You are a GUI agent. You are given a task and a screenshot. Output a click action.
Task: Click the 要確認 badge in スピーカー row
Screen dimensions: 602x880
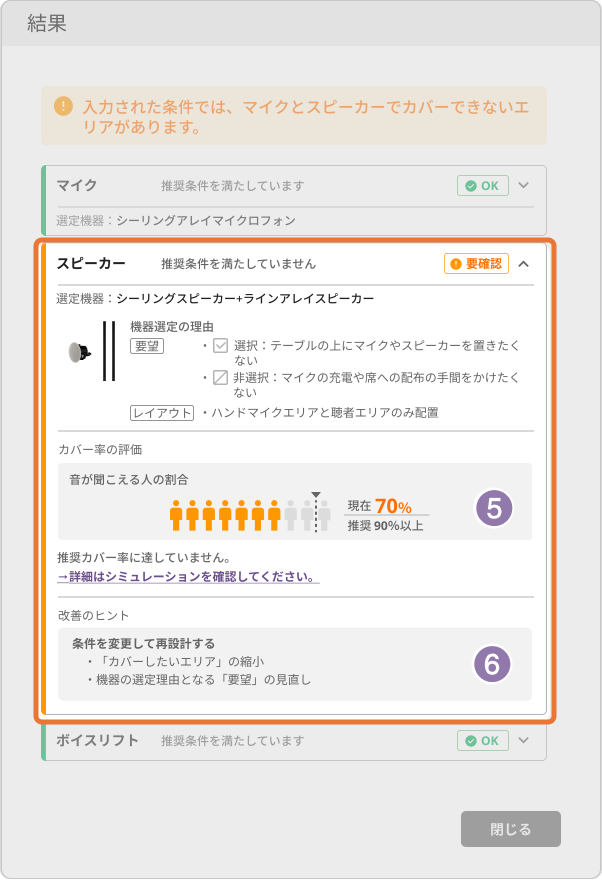476,264
